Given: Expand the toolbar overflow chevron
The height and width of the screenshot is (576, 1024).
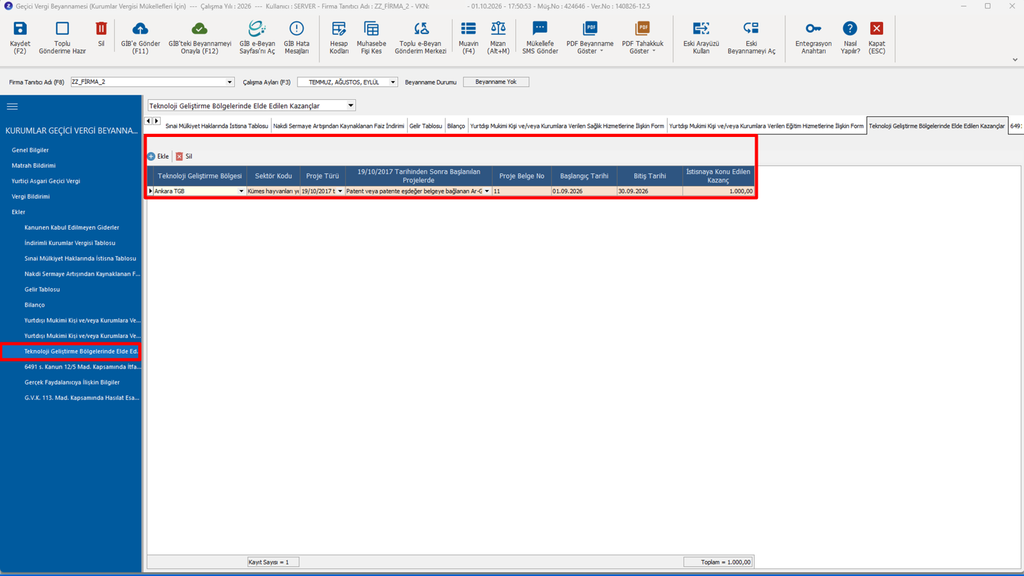Looking at the screenshot, I should (1015, 59).
